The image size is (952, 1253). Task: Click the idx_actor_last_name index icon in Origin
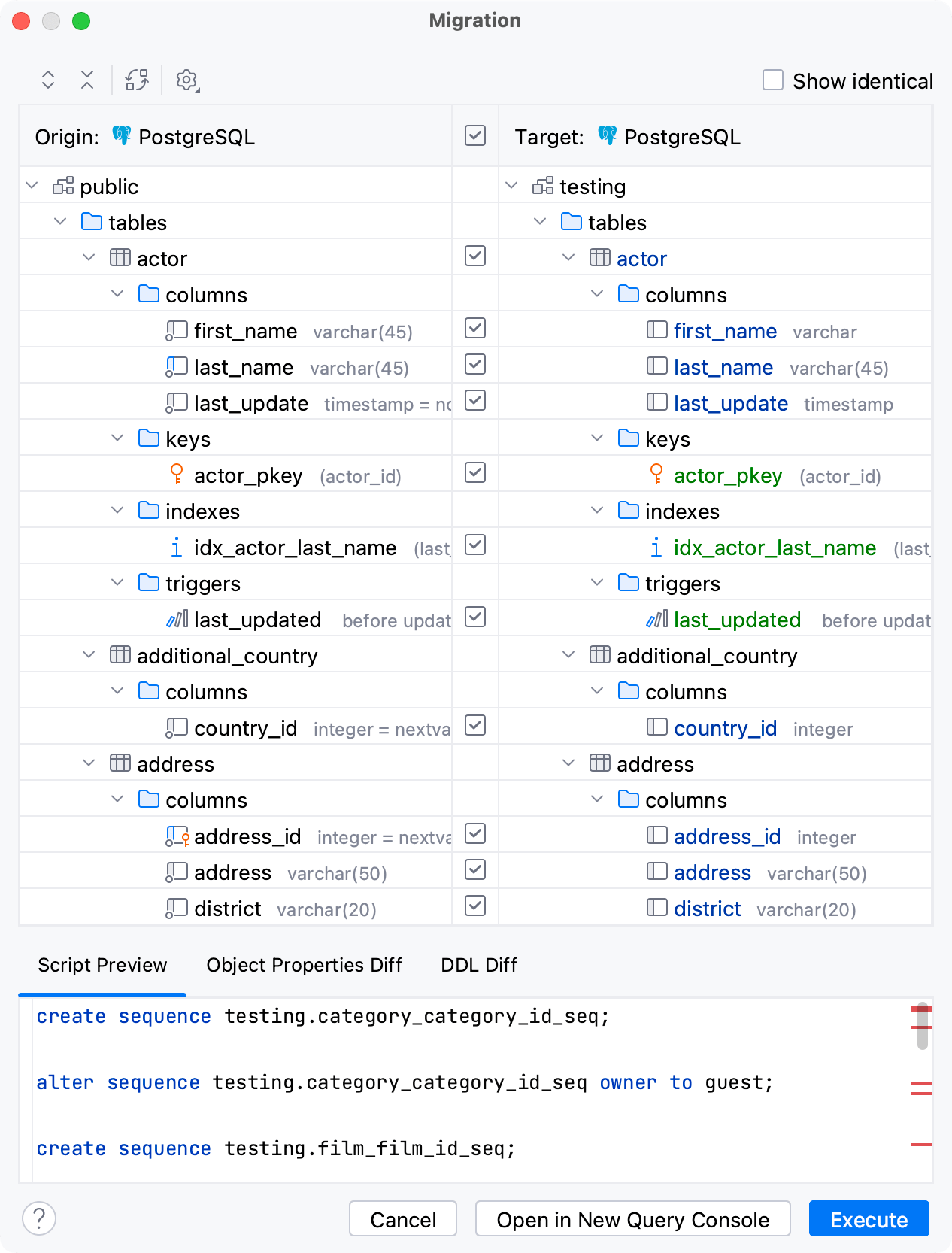(x=177, y=548)
